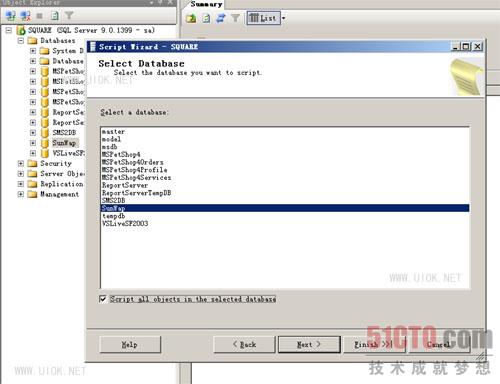This screenshot has width=500, height=384.
Task: Select the Management label in Object Explorer
Action: 60,194
